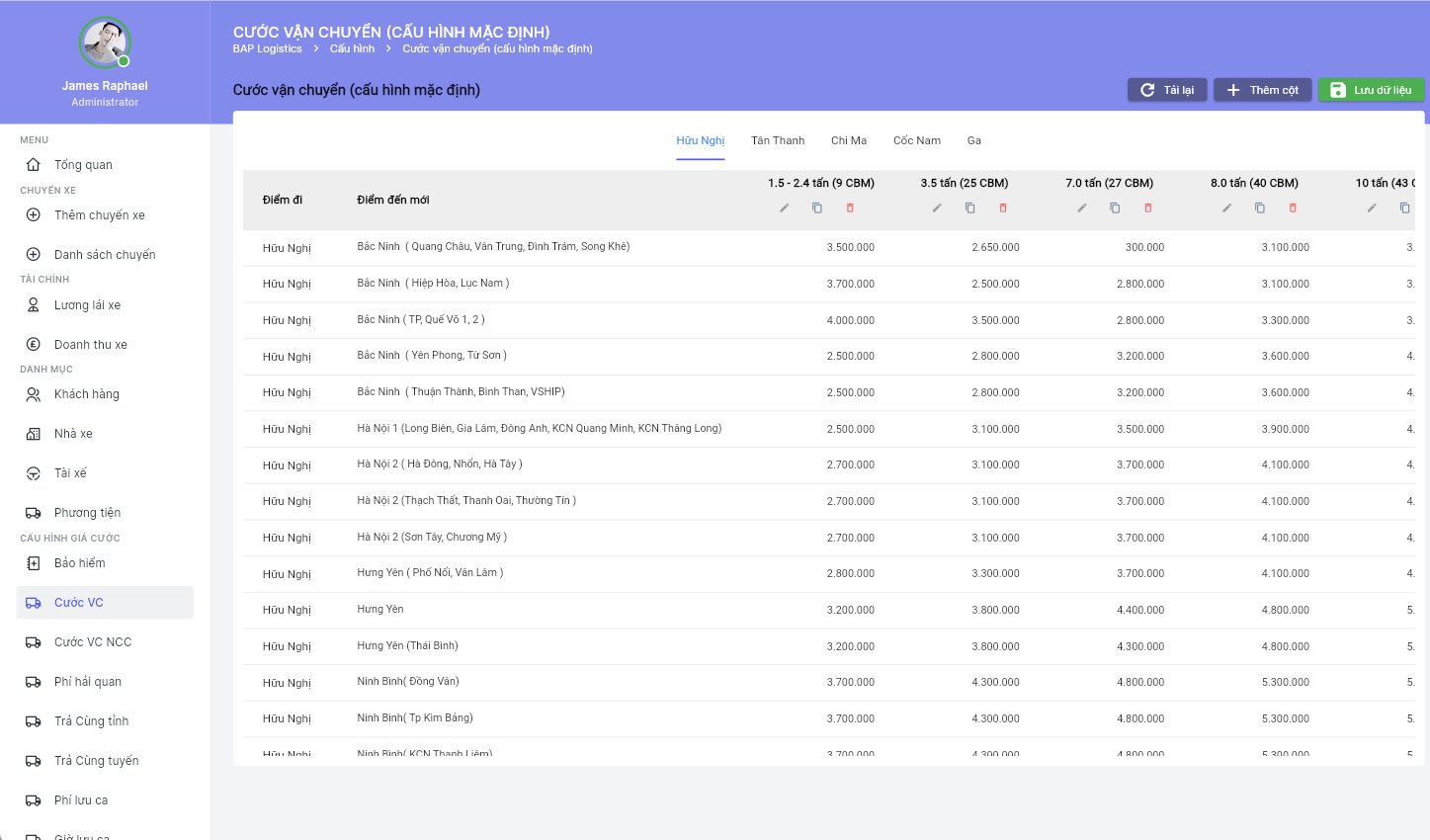Click the Thêm cột button
Viewport: 1430px width, 840px height.
click(1262, 90)
